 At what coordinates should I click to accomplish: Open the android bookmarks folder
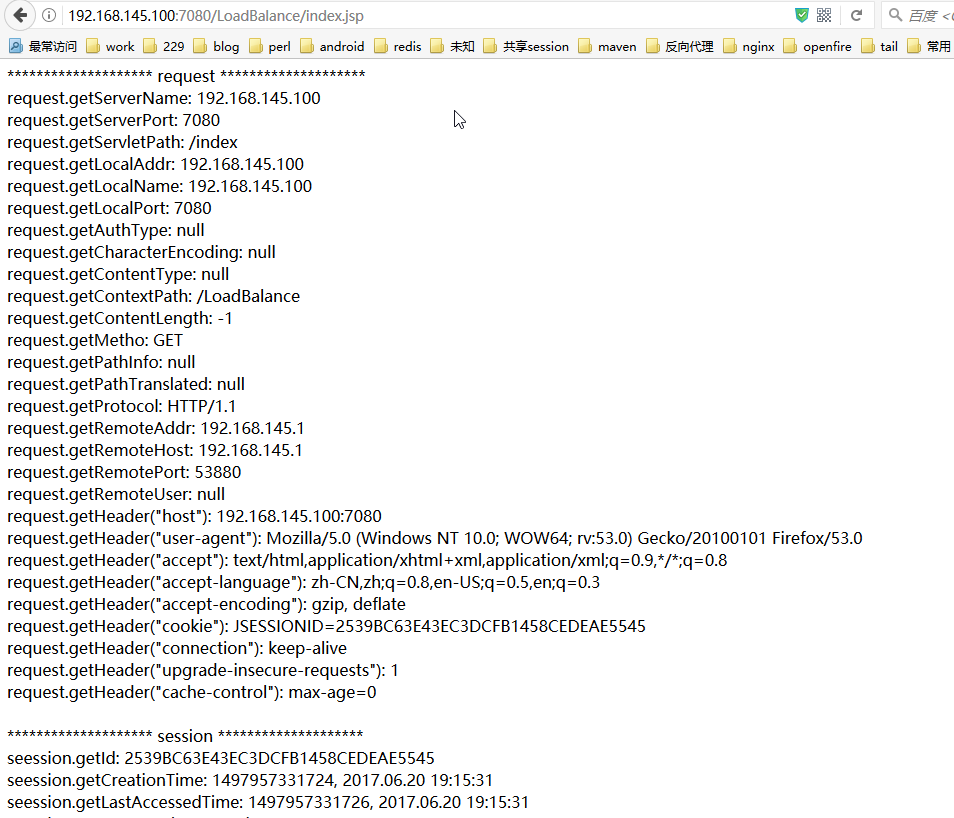pos(332,46)
